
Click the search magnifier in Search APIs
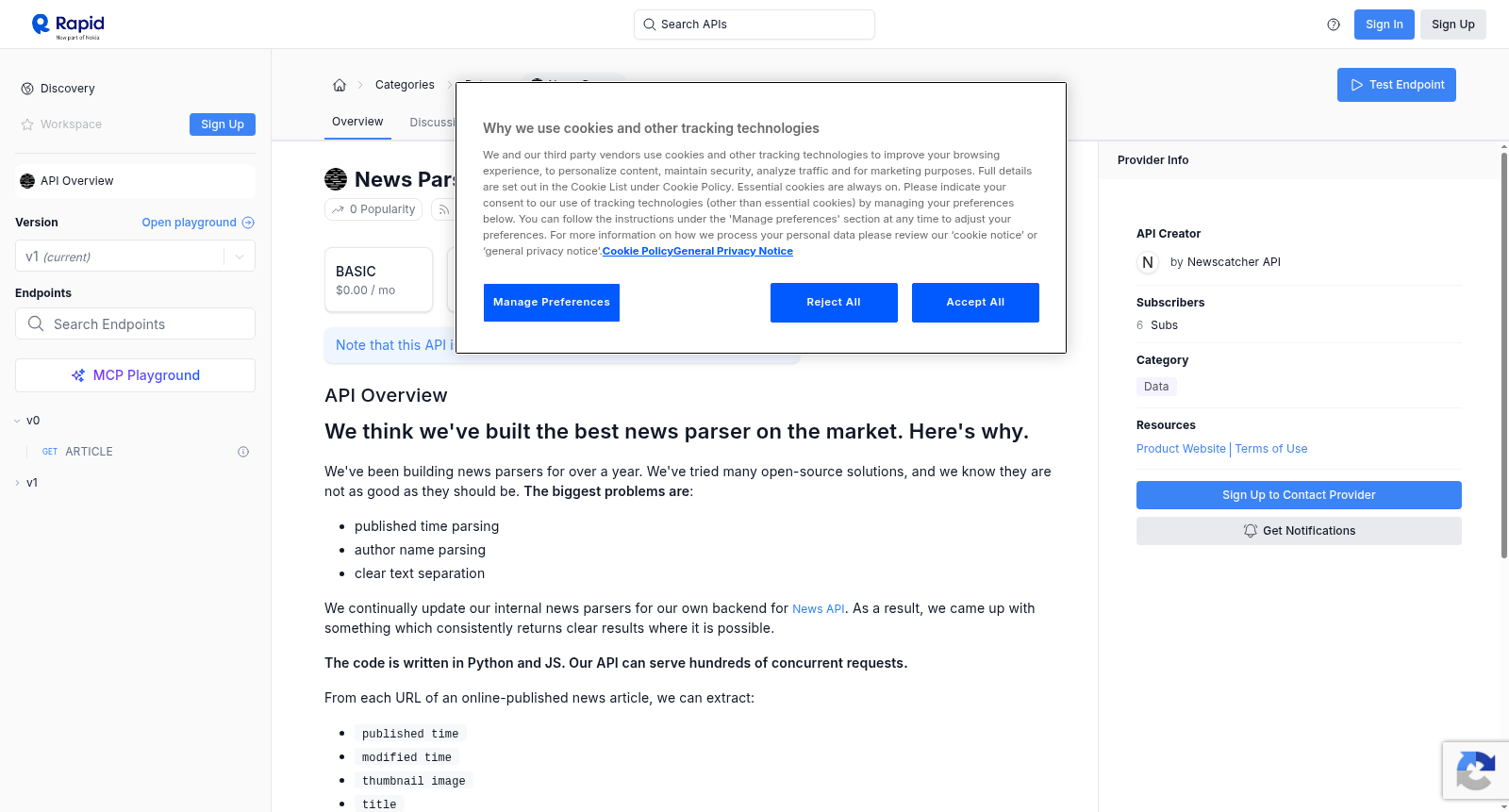point(650,25)
